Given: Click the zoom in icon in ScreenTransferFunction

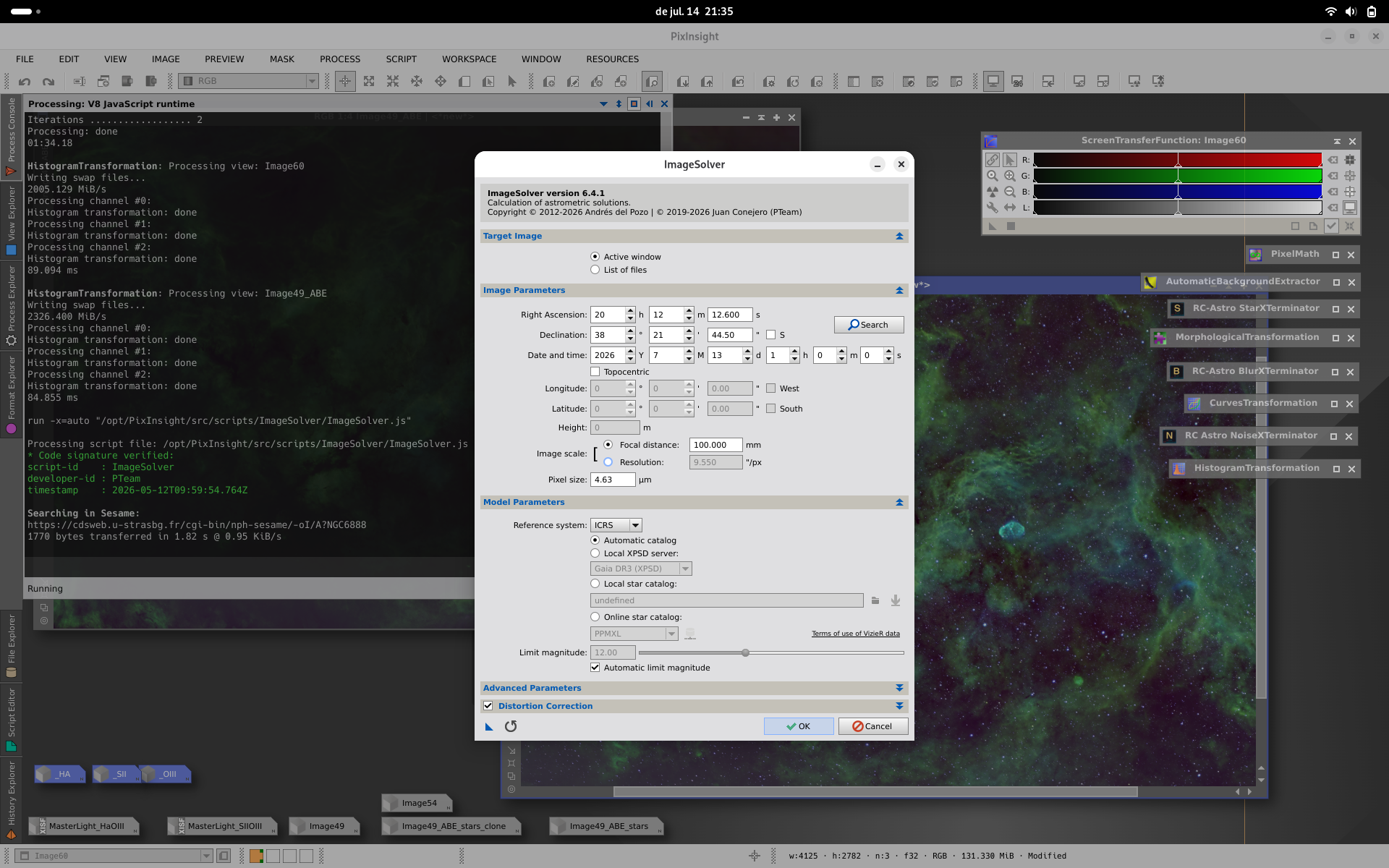Looking at the screenshot, I should 1010,176.
